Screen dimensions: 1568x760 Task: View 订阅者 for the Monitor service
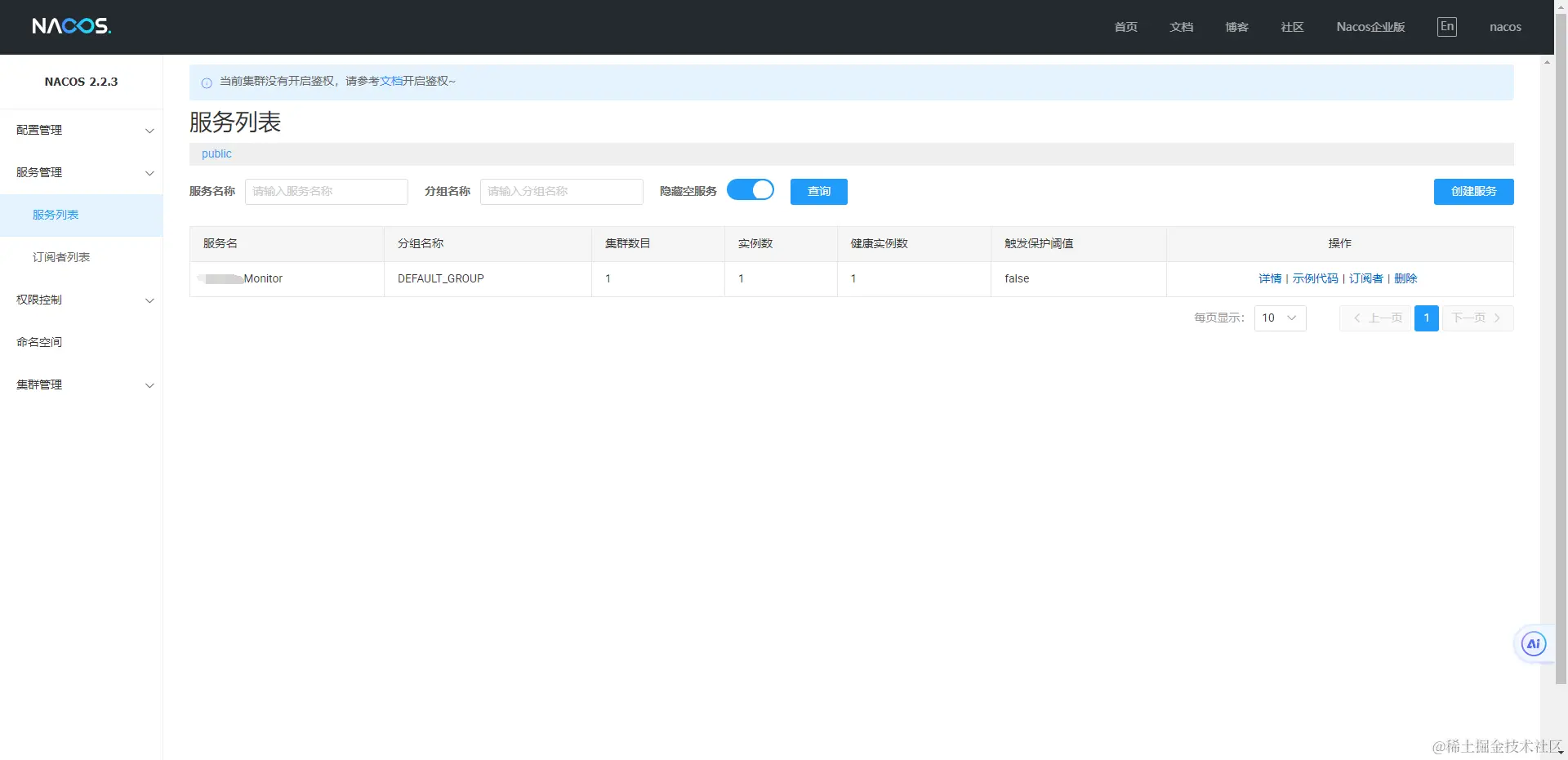tap(1365, 278)
